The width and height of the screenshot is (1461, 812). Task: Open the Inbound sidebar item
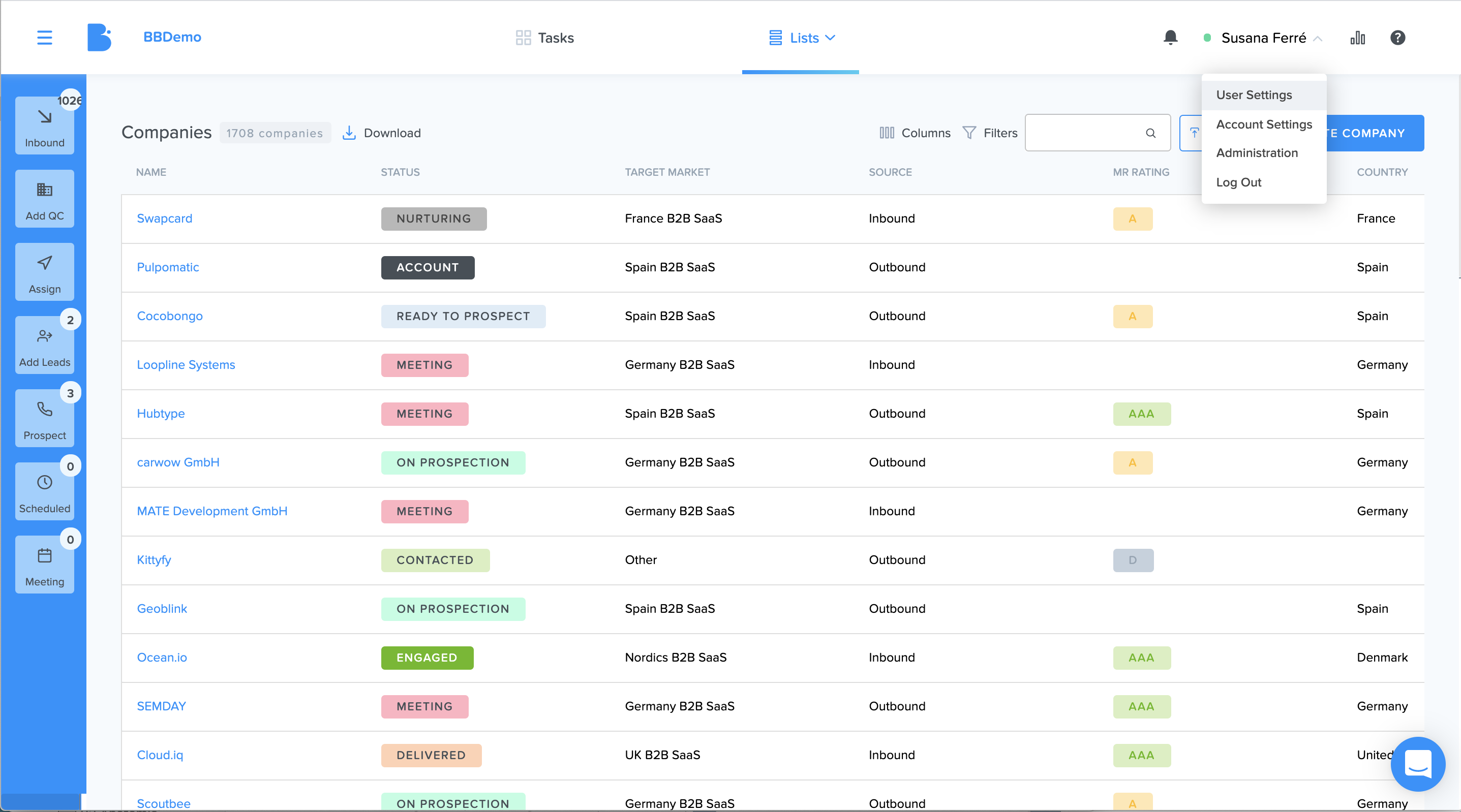(44, 125)
